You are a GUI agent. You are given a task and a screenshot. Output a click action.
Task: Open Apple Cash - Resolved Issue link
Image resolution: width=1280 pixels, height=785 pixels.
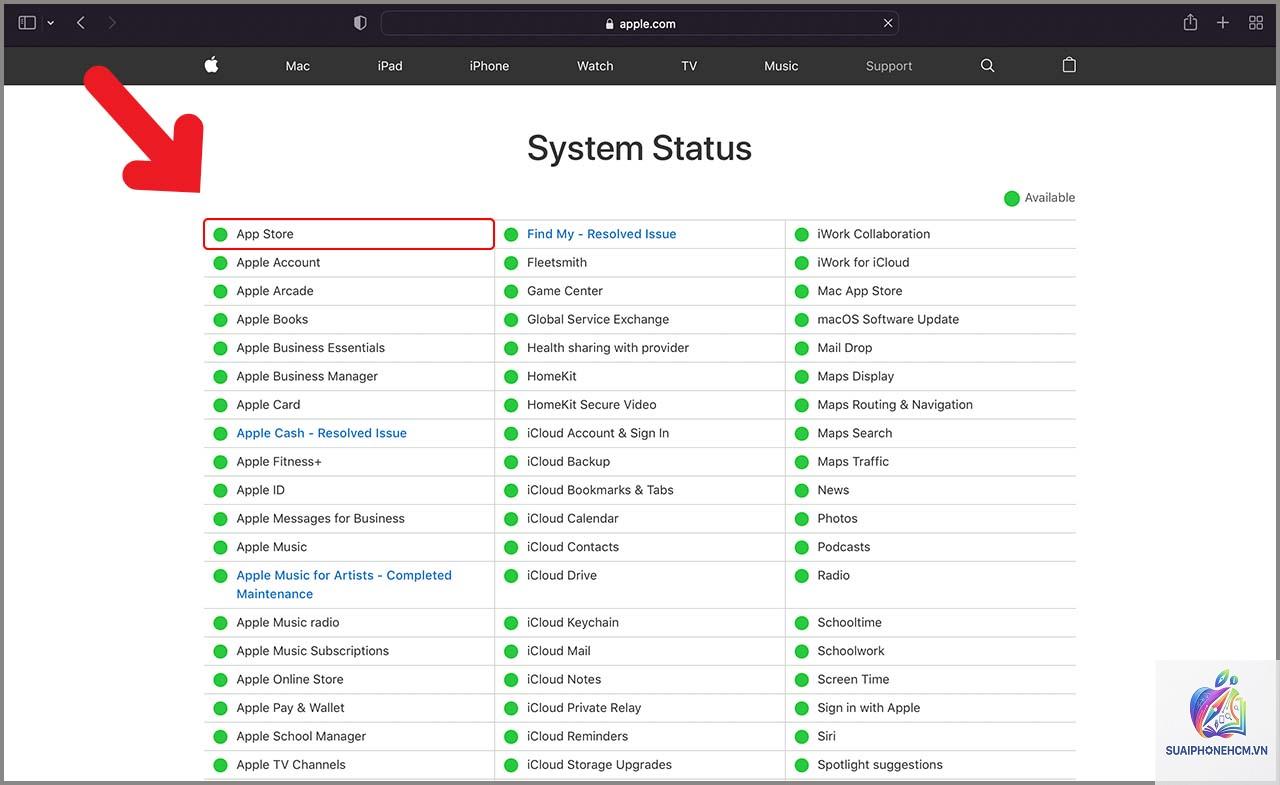[x=321, y=433]
